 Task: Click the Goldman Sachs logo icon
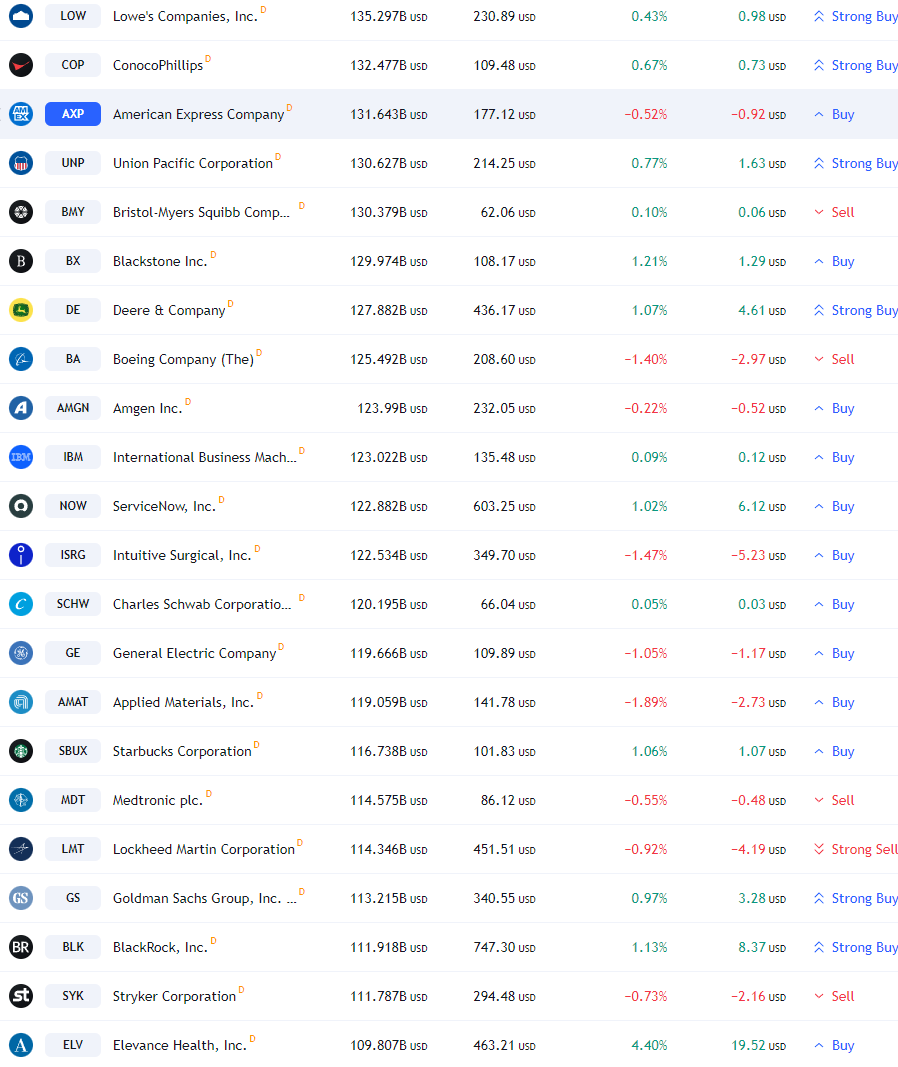click(x=21, y=898)
